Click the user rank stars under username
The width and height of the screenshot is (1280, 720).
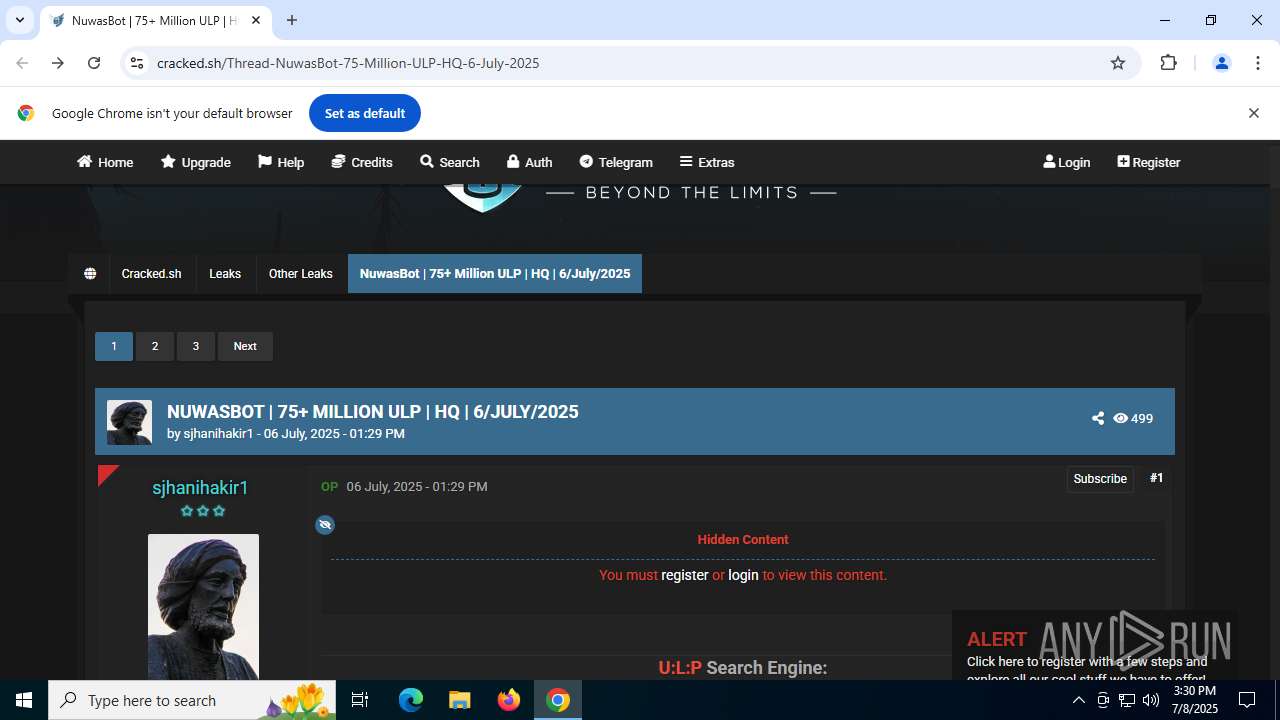point(203,511)
